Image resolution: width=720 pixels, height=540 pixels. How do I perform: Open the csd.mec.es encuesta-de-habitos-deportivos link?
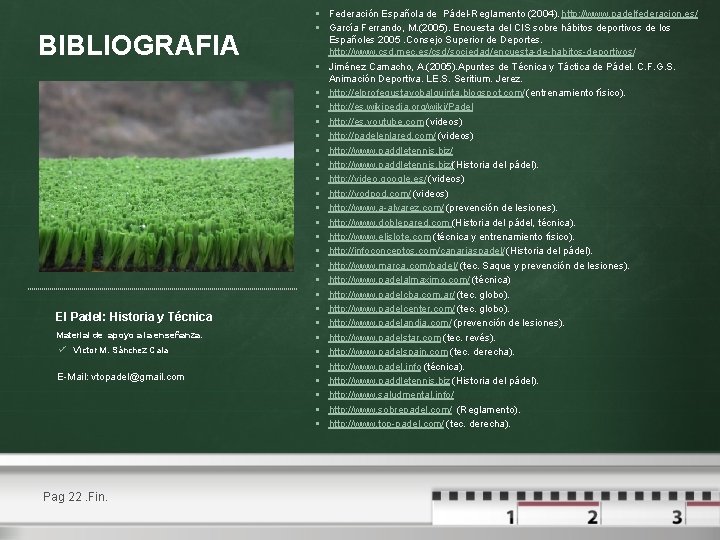482,52
